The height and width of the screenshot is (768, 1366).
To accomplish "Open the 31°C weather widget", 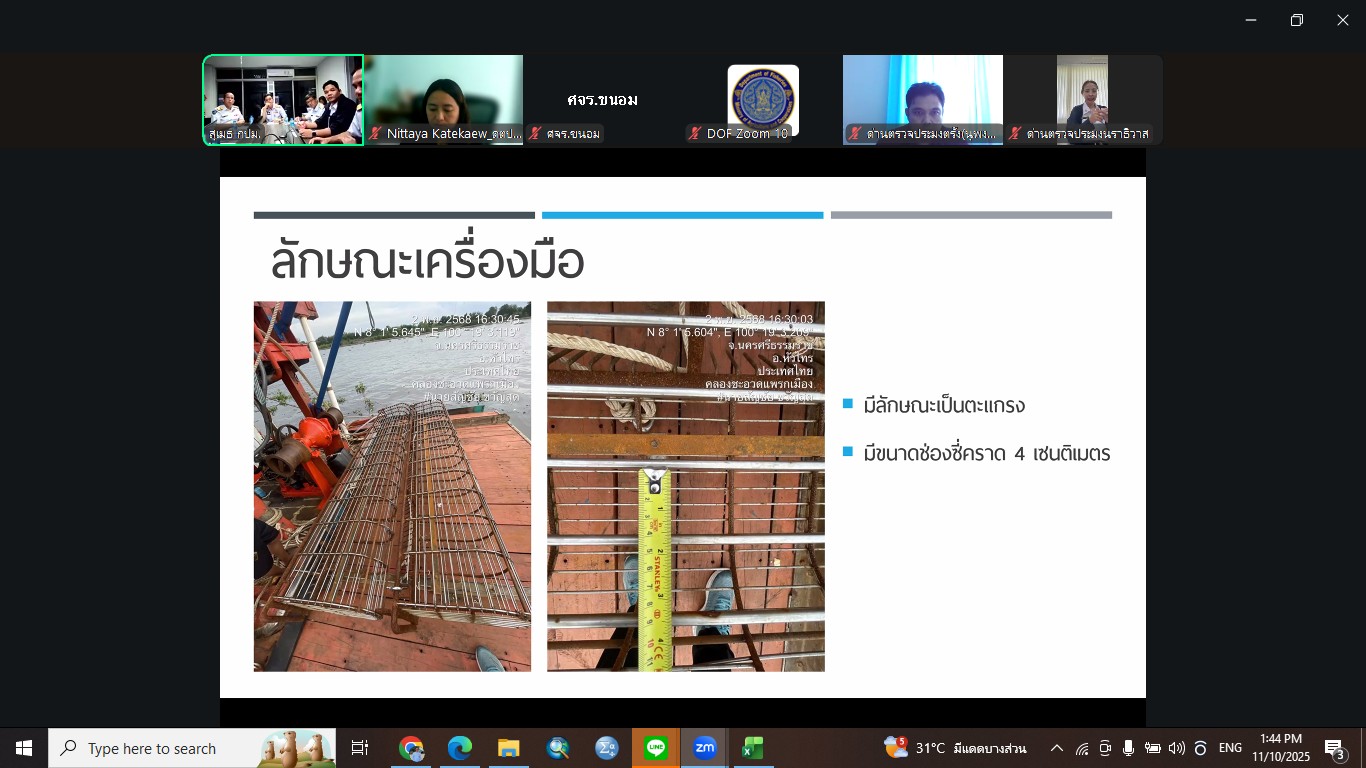I will point(955,748).
